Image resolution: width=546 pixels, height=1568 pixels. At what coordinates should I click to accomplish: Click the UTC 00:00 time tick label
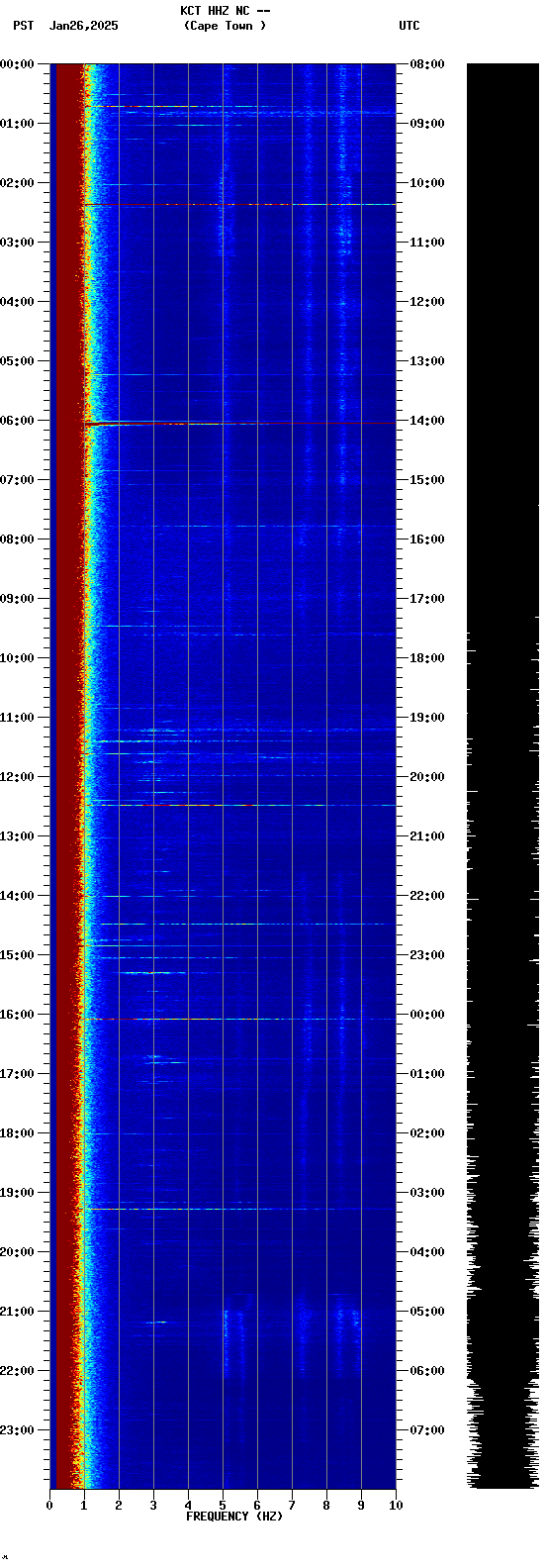click(x=426, y=1015)
